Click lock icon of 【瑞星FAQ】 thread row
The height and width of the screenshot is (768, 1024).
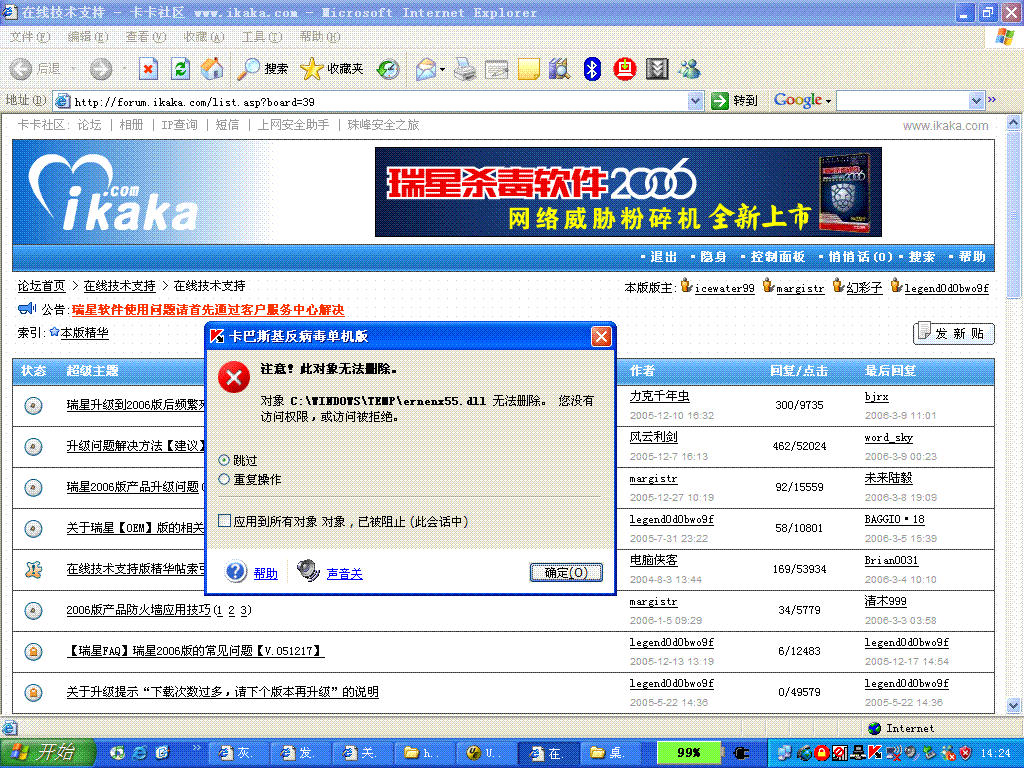[x=33, y=651]
